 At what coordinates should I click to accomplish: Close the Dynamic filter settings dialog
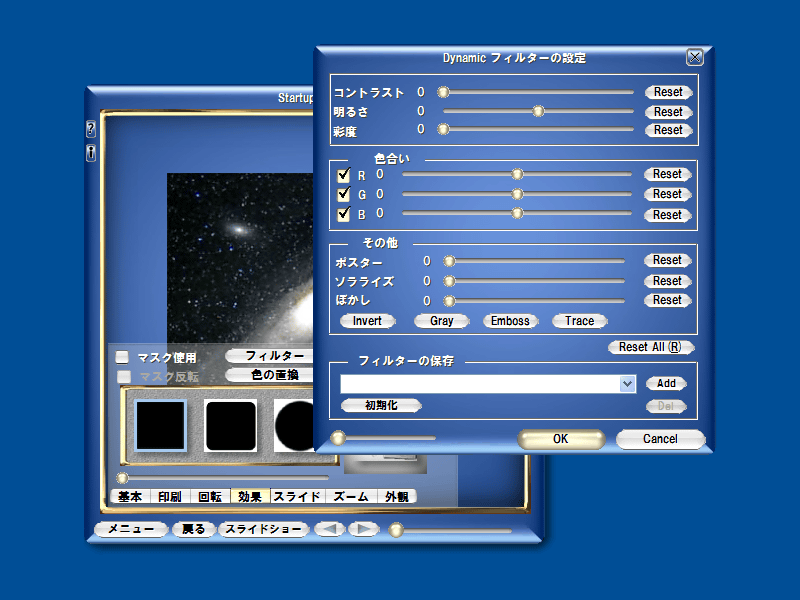coord(694,58)
